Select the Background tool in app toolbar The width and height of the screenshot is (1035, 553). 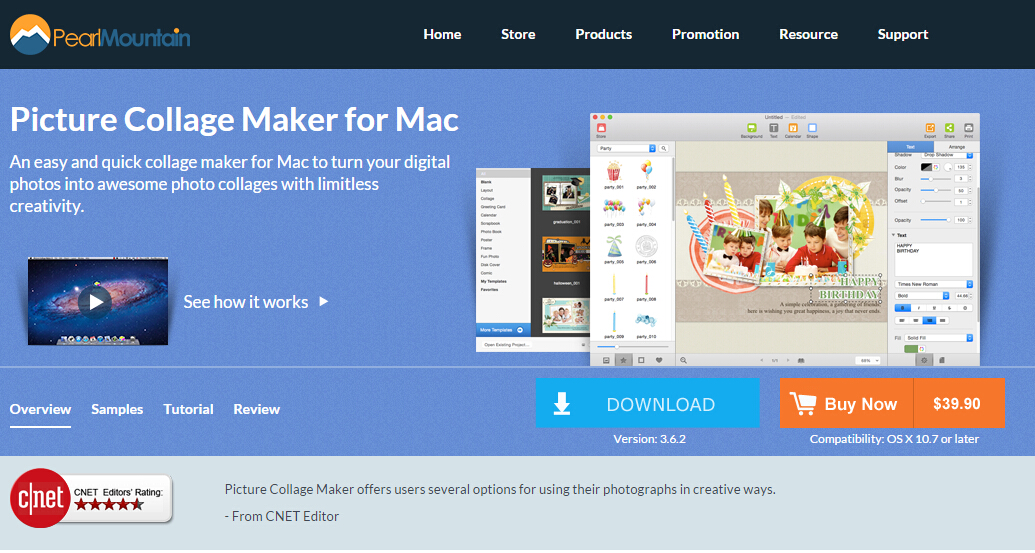pyautogui.click(x=752, y=128)
